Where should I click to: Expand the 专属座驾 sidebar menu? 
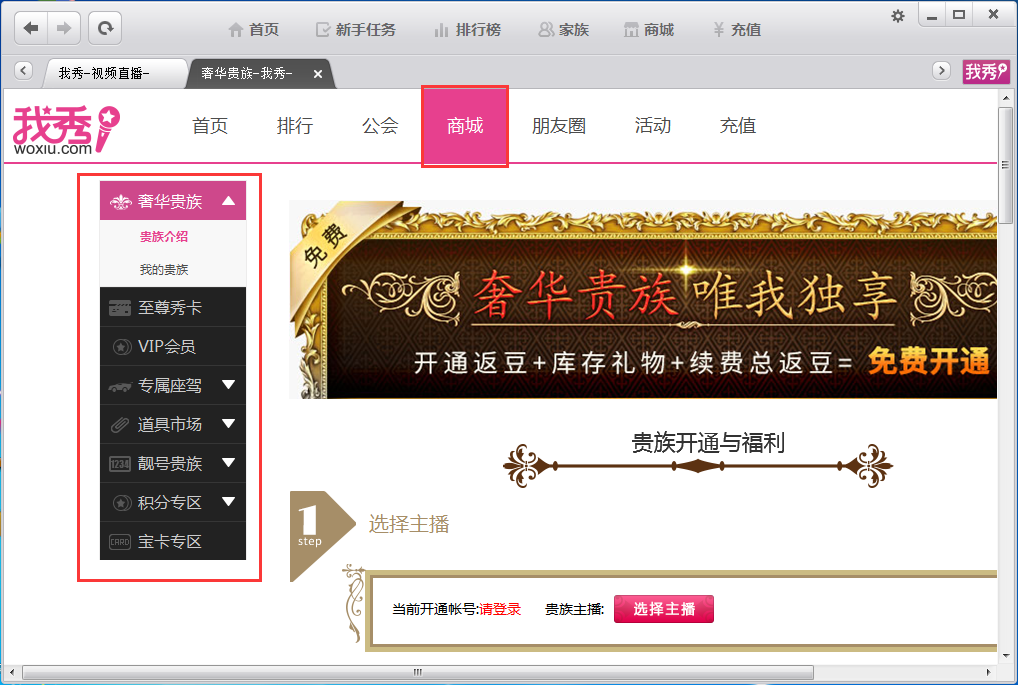tap(228, 385)
